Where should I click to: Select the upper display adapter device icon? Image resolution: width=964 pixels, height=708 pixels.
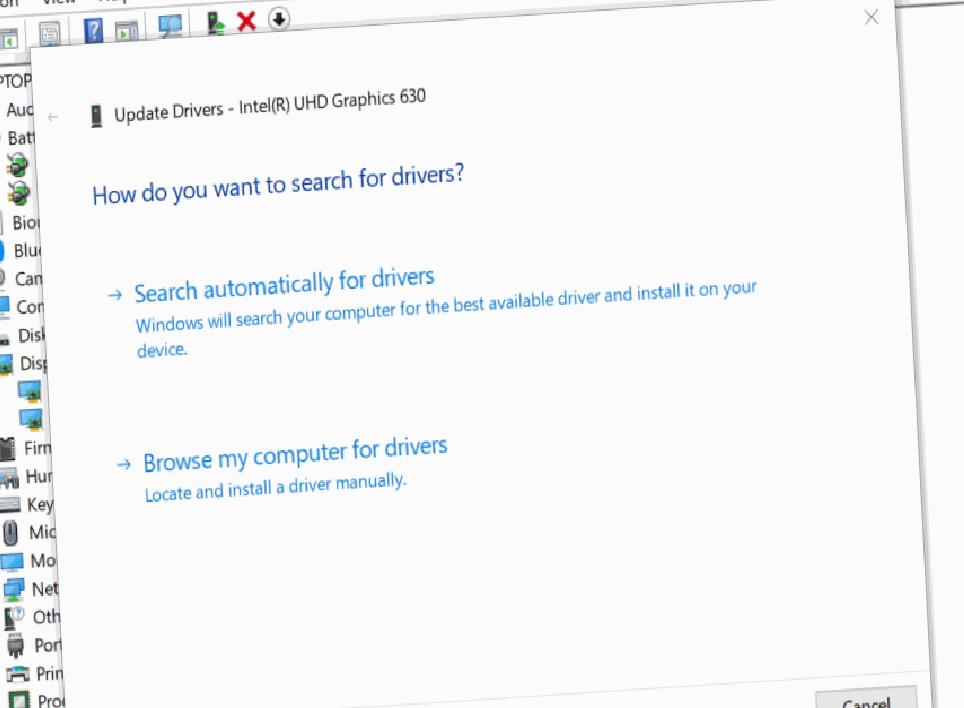coord(30,391)
